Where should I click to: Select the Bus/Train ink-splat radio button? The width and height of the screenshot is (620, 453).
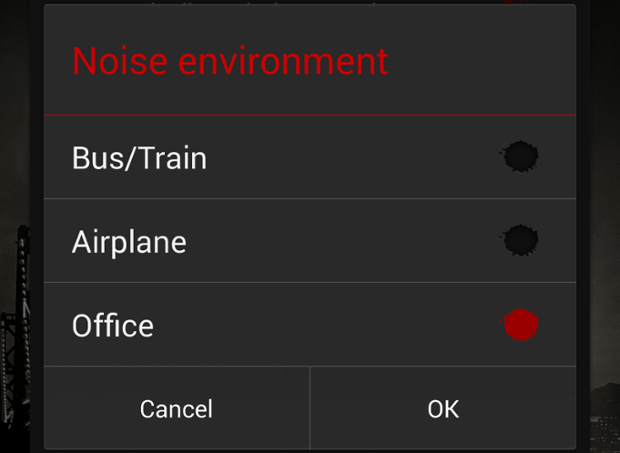pyautogui.click(x=520, y=157)
